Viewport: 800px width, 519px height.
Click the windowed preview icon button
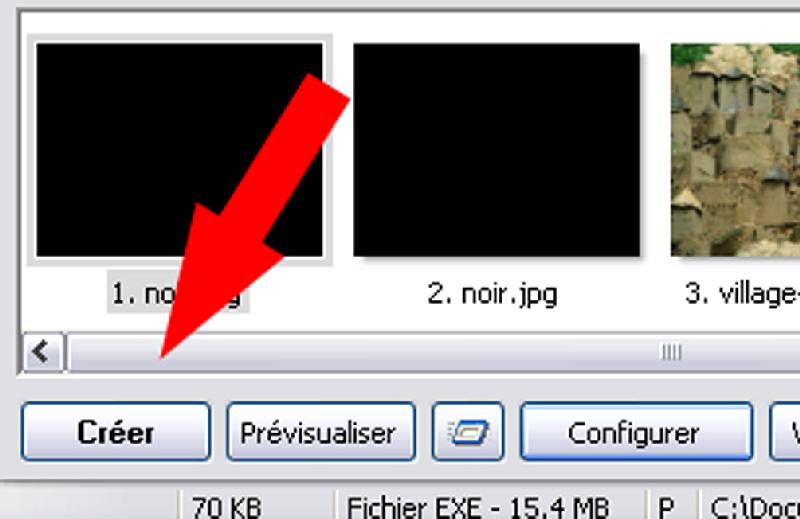coord(468,432)
